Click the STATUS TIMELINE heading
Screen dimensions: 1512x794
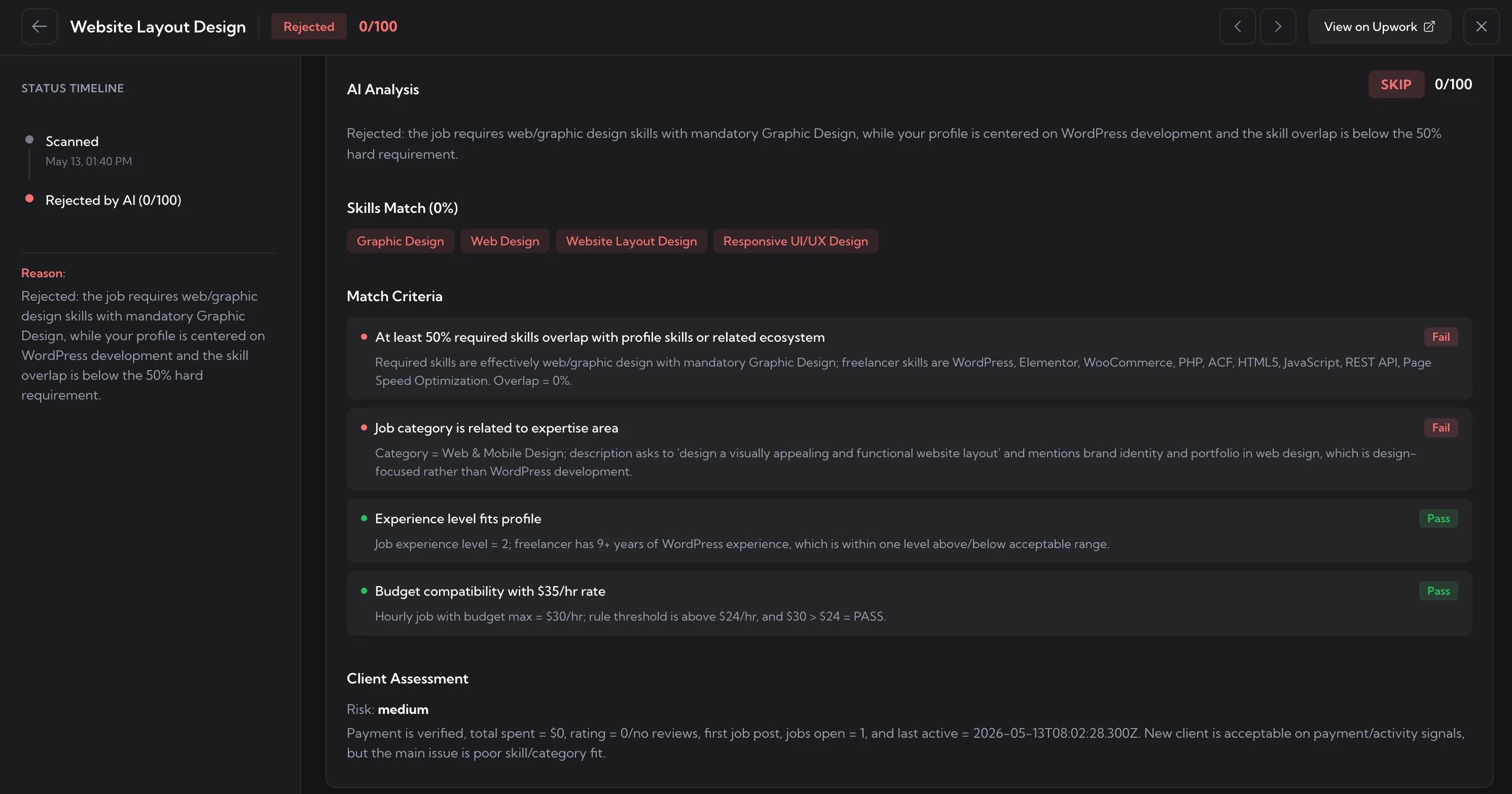pos(73,88)
